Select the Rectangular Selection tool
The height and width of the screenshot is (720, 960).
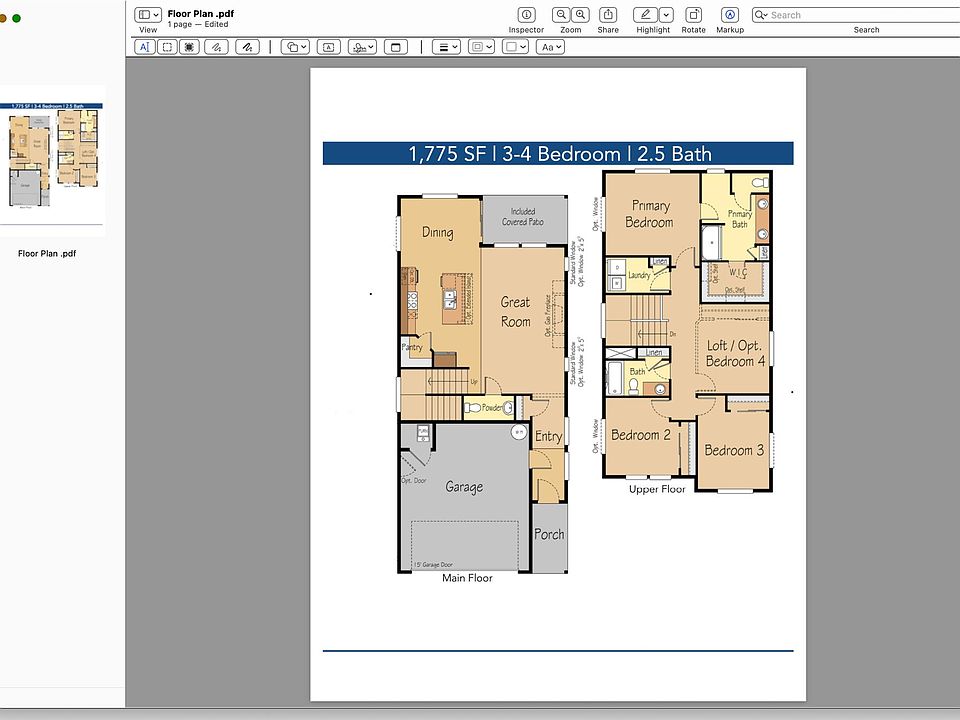coord(167,47)
